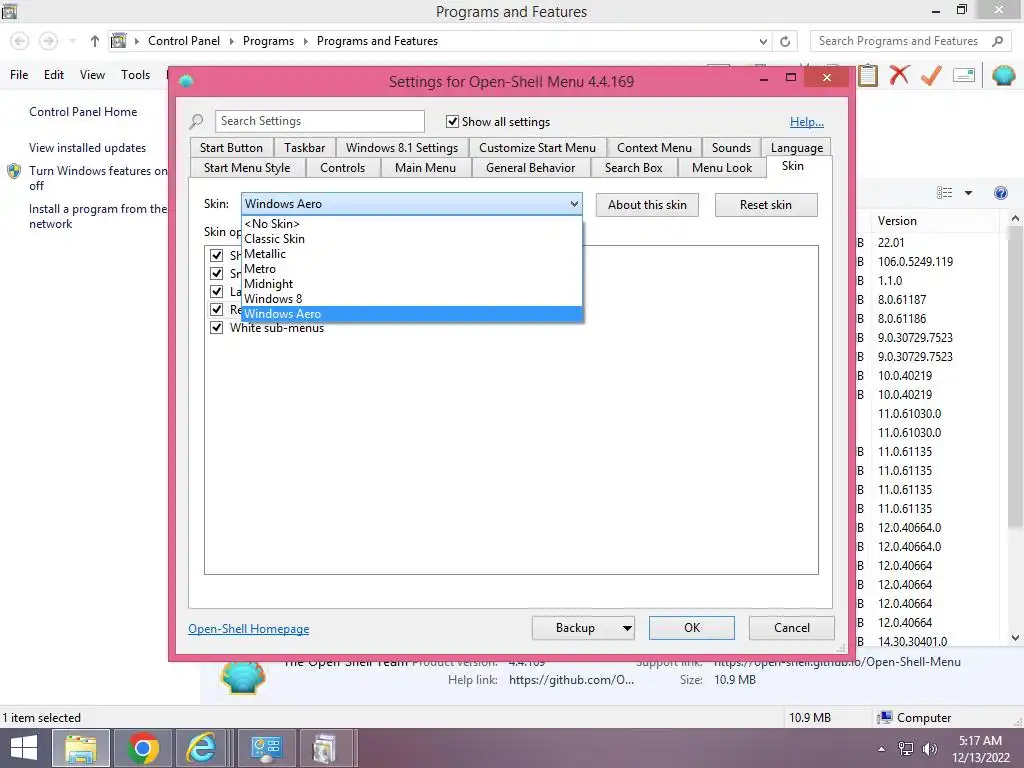Click the Control Panel icon in the address bar

(x=118, y=41)
